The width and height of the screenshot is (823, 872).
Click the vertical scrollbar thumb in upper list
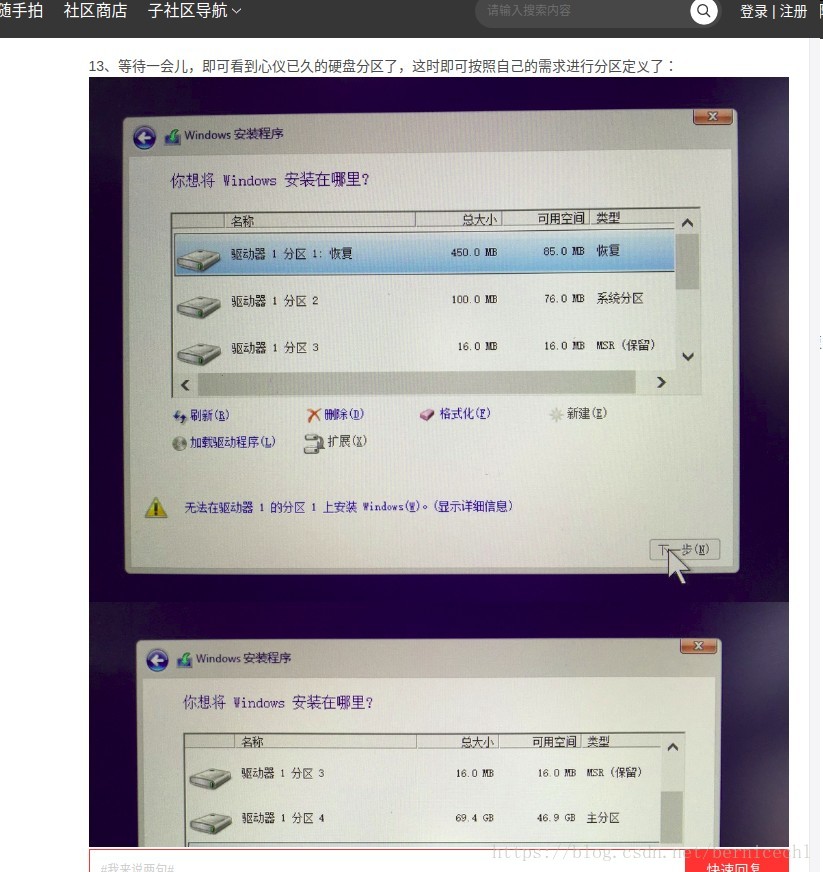click(687, 261)
